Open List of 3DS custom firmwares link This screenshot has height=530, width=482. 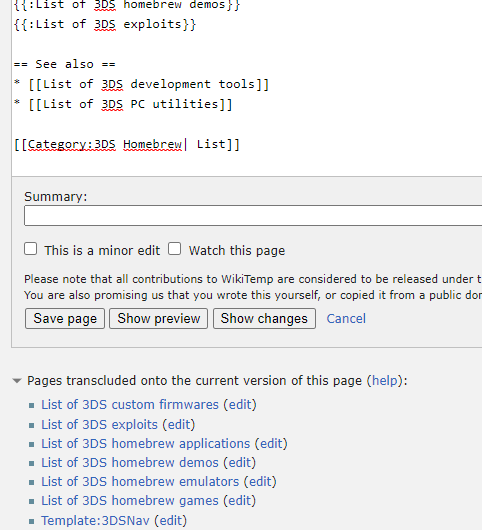click(130, 405)
